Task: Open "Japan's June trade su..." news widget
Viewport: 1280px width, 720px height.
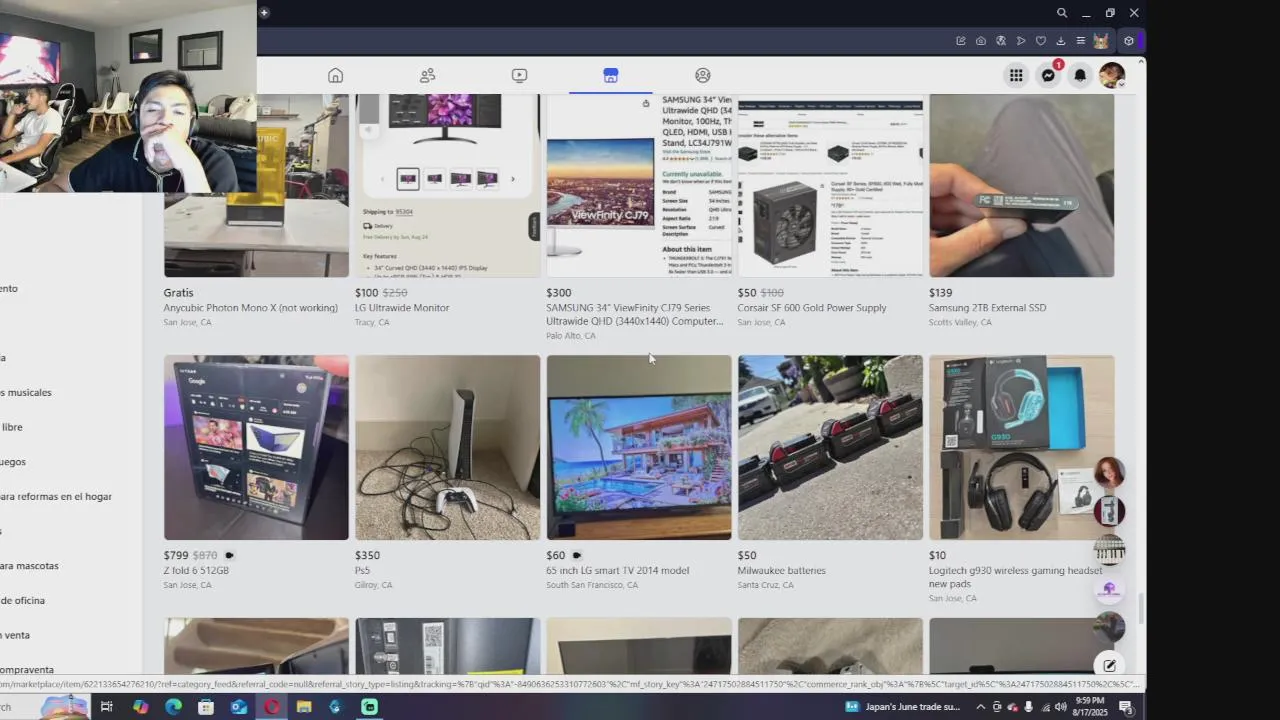Action: [903, 707]
